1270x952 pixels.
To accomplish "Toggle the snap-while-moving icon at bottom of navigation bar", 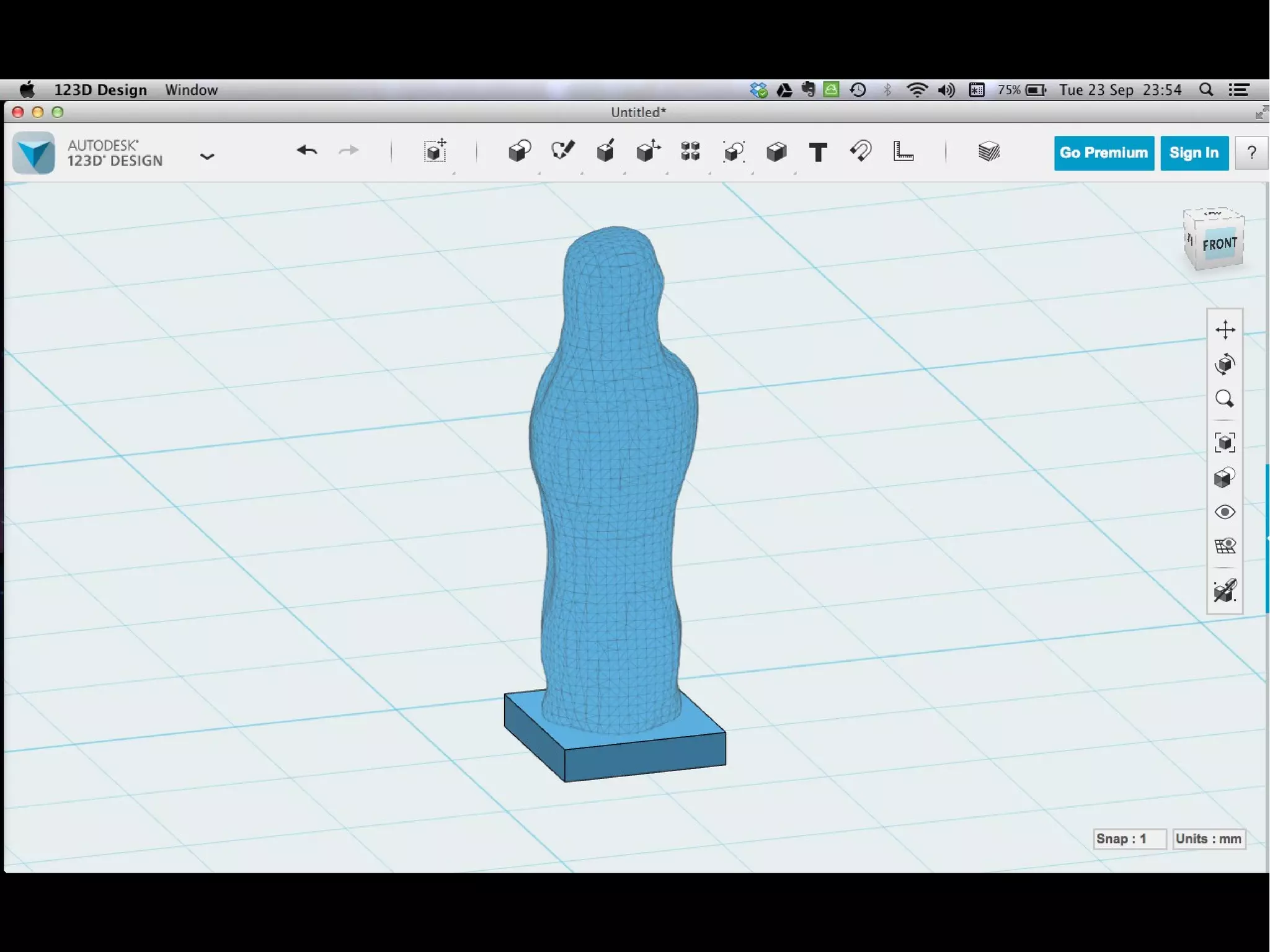I will [x=1225, y=590].
